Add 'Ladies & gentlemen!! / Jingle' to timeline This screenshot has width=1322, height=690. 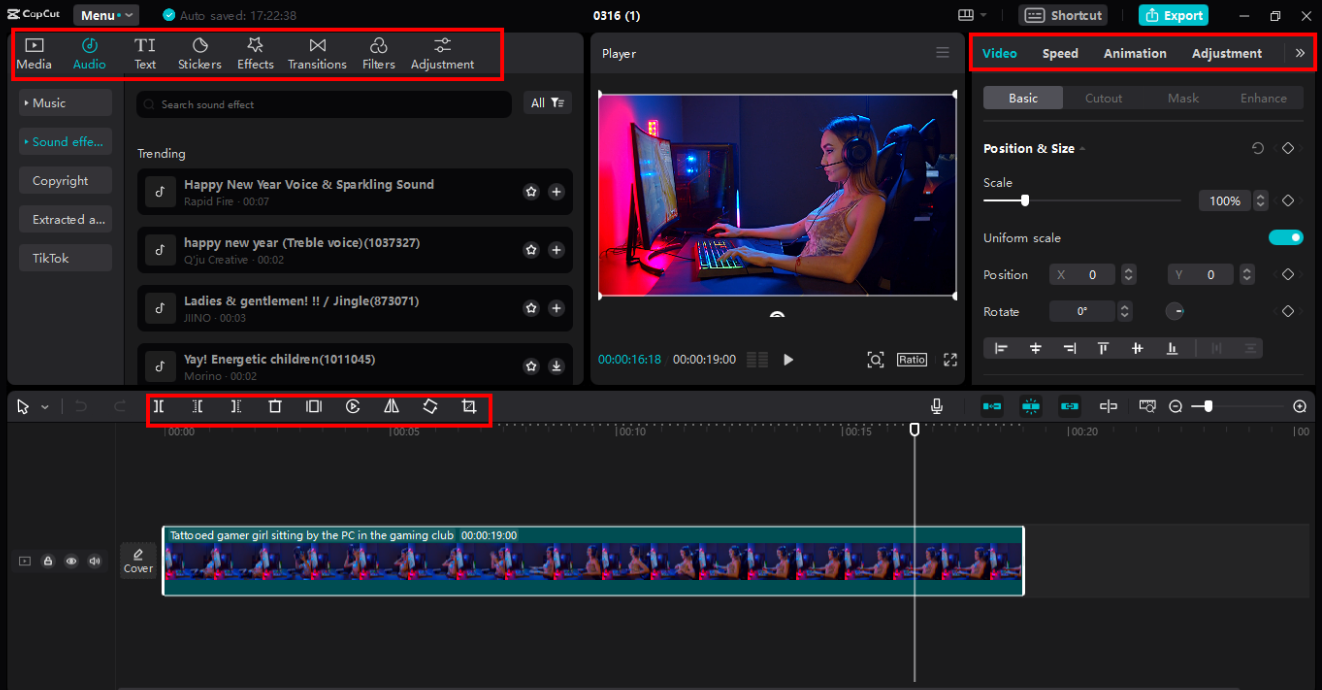click(557, 308)
